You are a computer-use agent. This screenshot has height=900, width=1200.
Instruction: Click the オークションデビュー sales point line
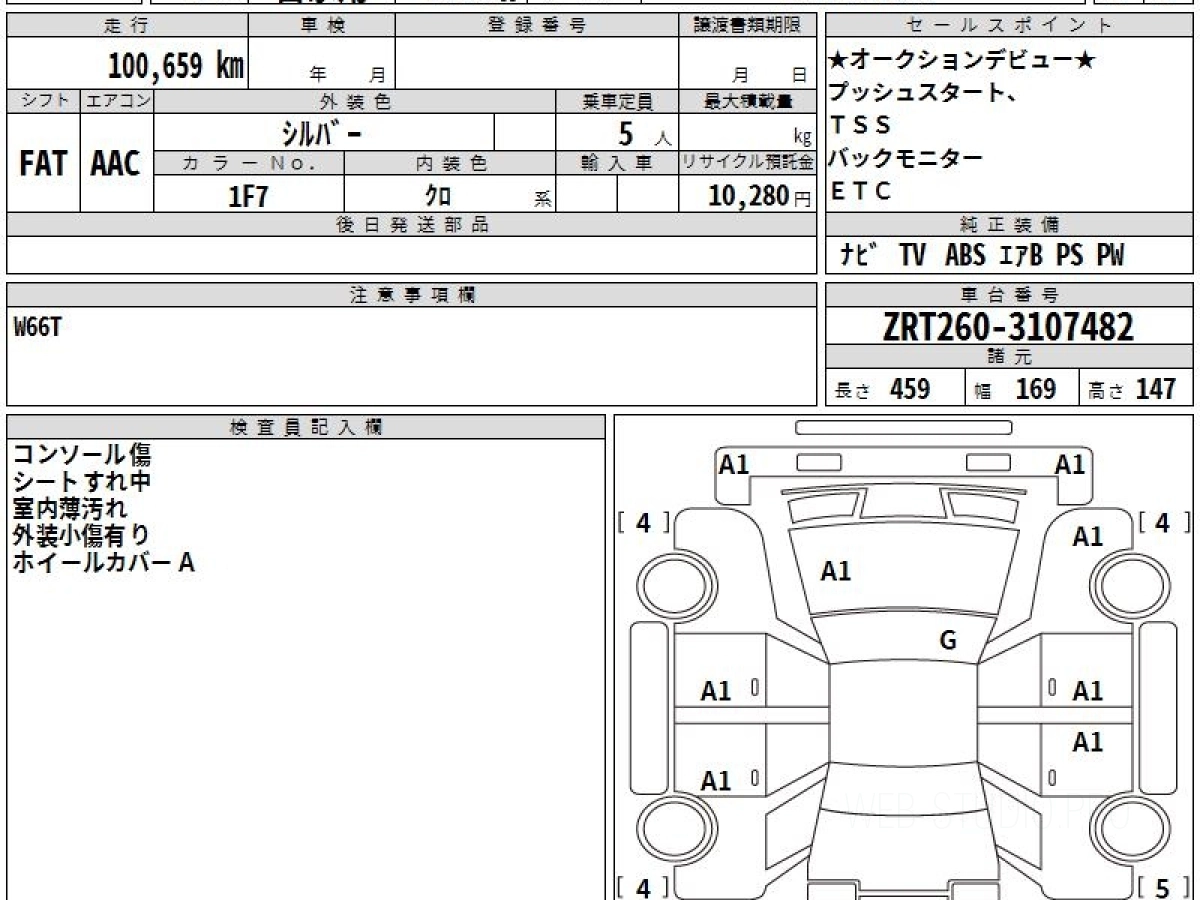pos(961,62)
